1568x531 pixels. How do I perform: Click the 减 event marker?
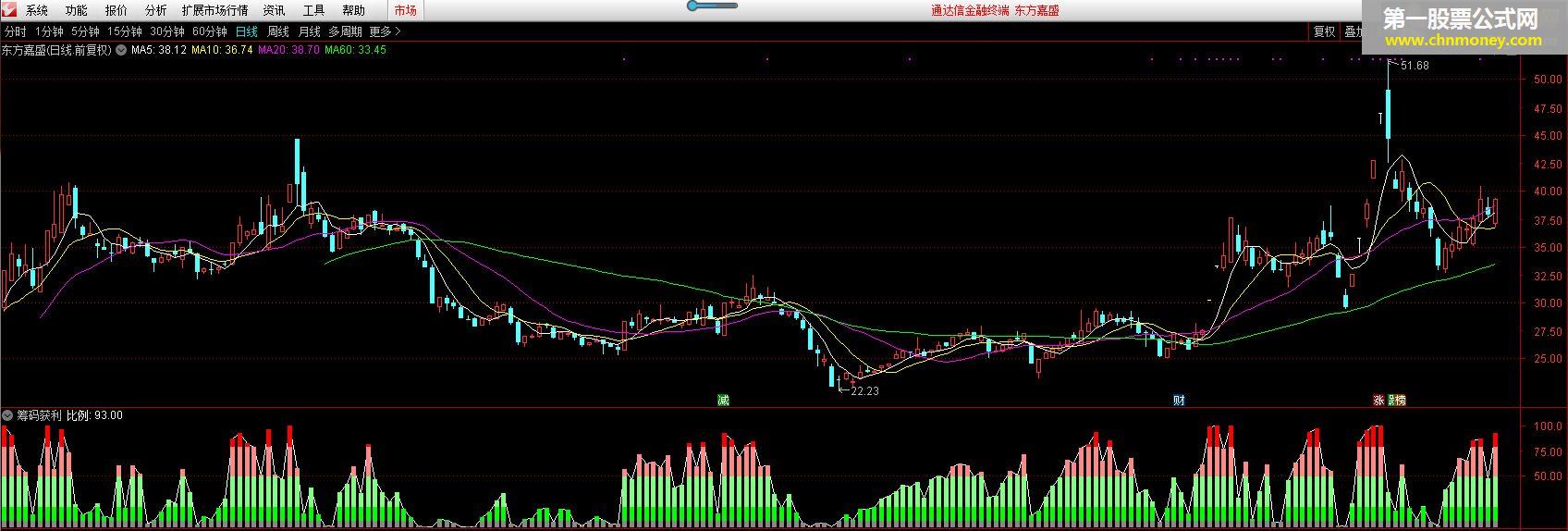coord(723,400)
